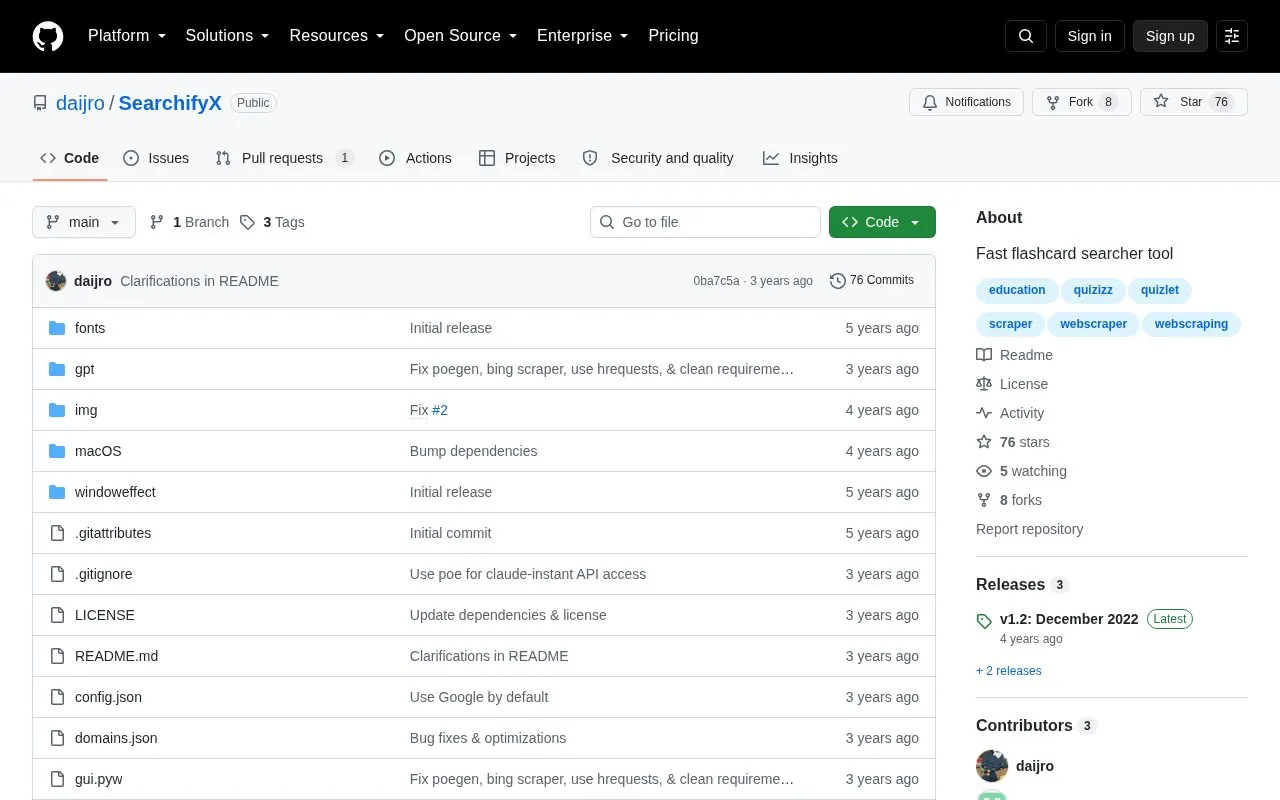Click the Sign in button
The image size is (1280, 800).
tap(1090, 36)
